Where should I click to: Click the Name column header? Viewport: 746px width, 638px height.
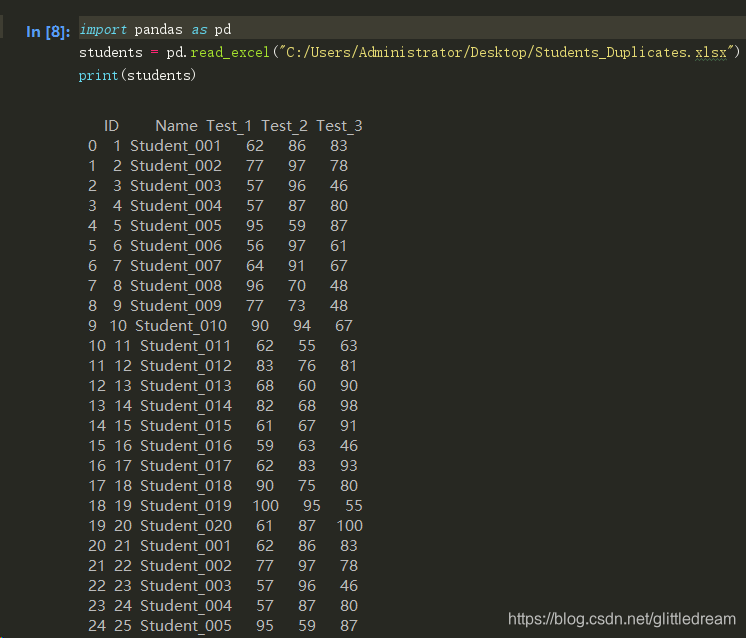click(177, 126)
